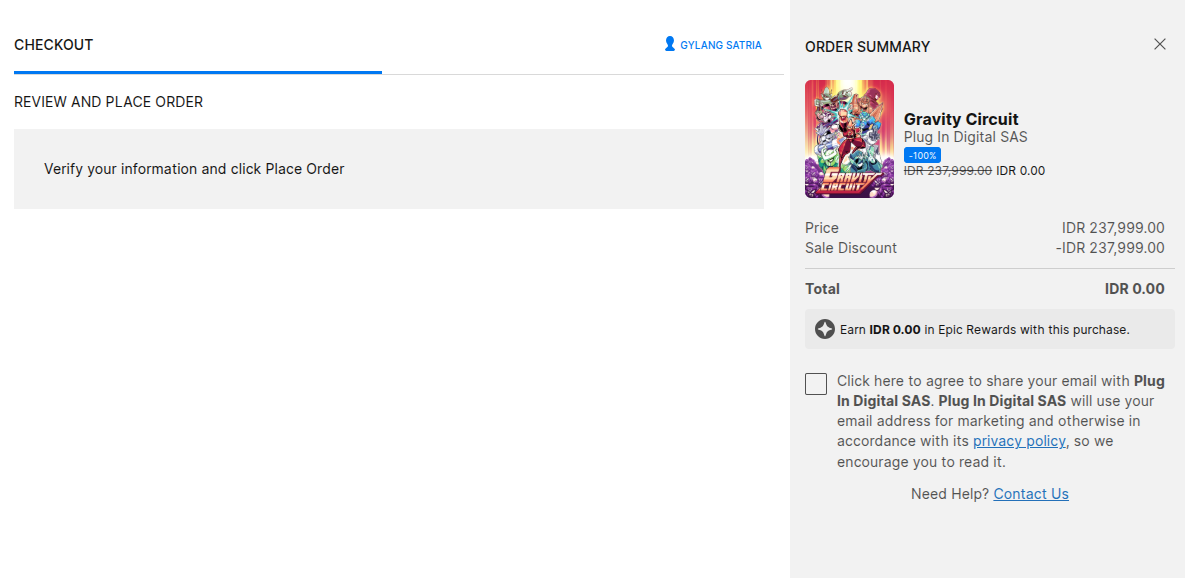Screen dimensions: 1185x578
Task: Close the Order Summary panel
Action: pyautogui.click(x=1160, y=44)
